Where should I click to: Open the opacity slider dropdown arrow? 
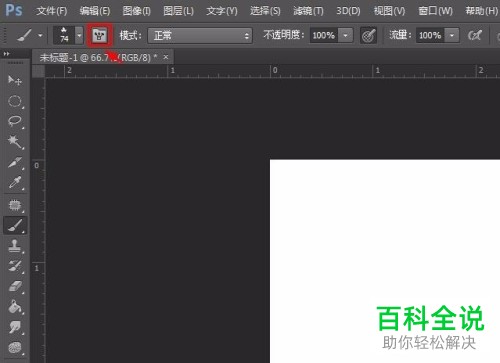point(346,35)
